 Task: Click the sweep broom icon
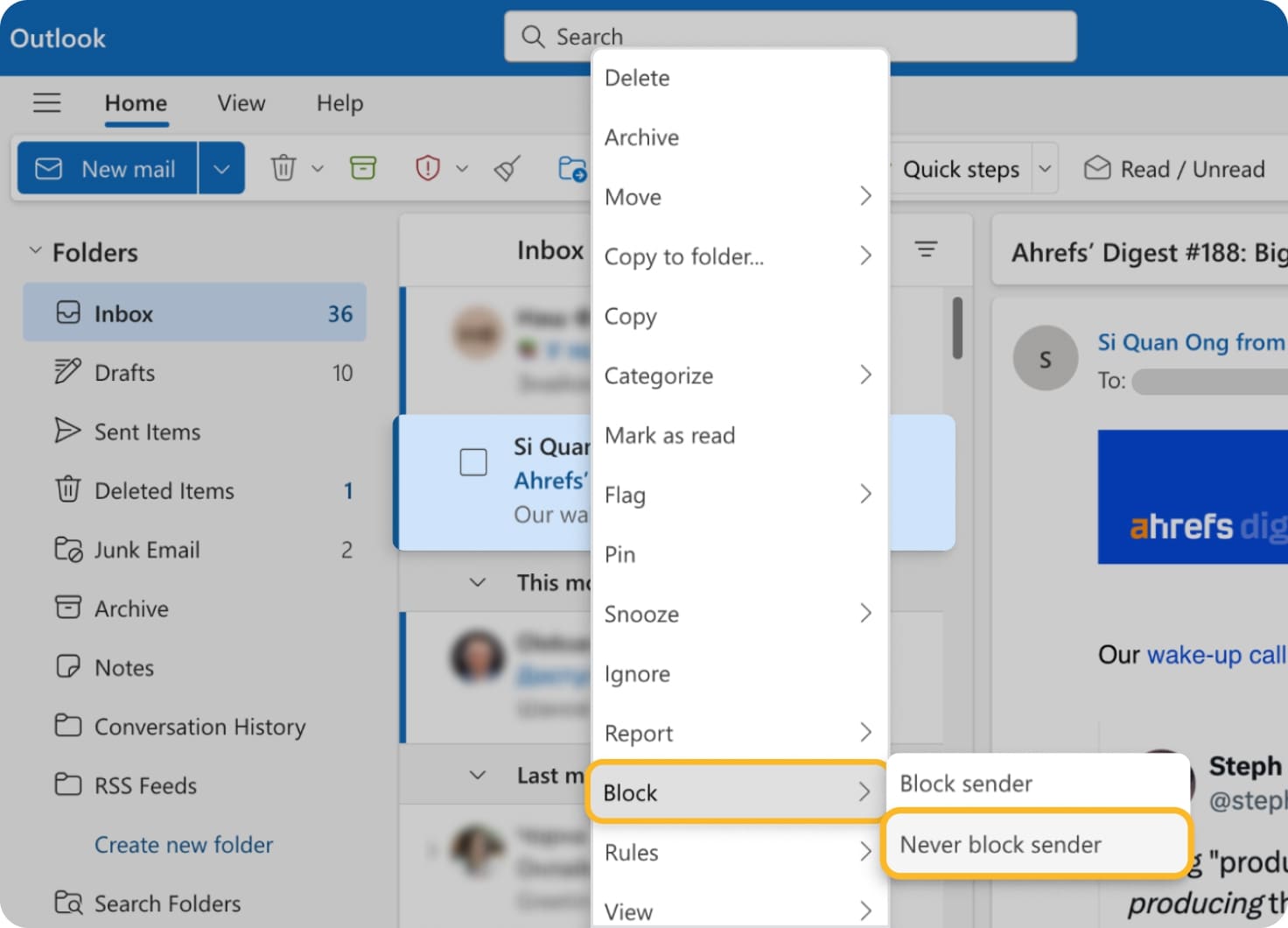point(507,167)
